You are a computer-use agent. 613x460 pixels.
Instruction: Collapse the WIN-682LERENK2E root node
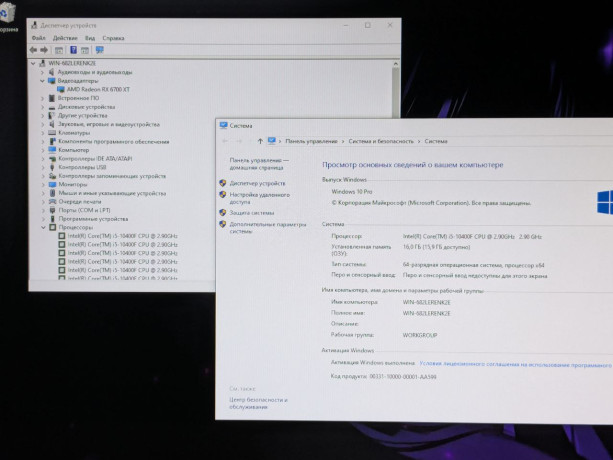(x=34, y=63)
